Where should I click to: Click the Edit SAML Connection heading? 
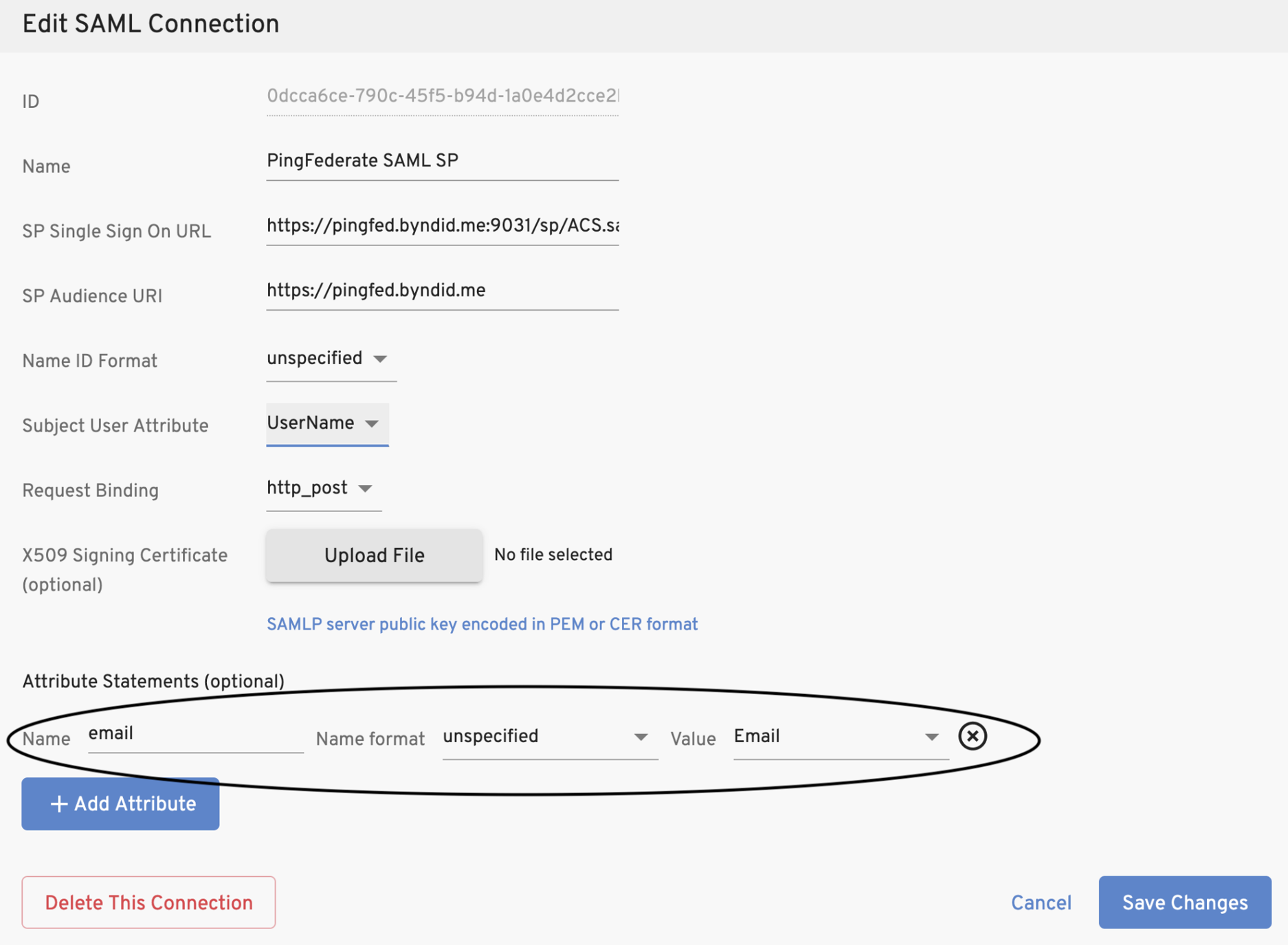tap(151, 25)
